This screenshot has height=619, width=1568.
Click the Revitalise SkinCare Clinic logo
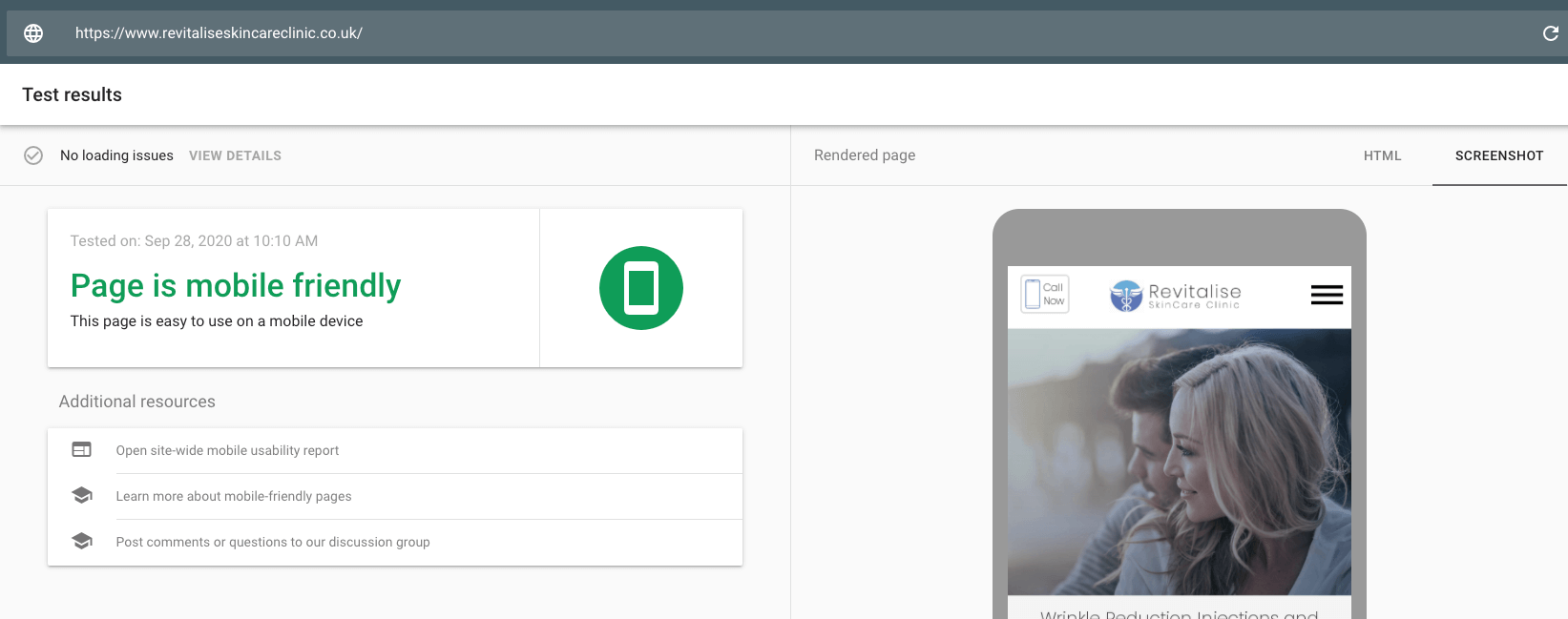1176,296
